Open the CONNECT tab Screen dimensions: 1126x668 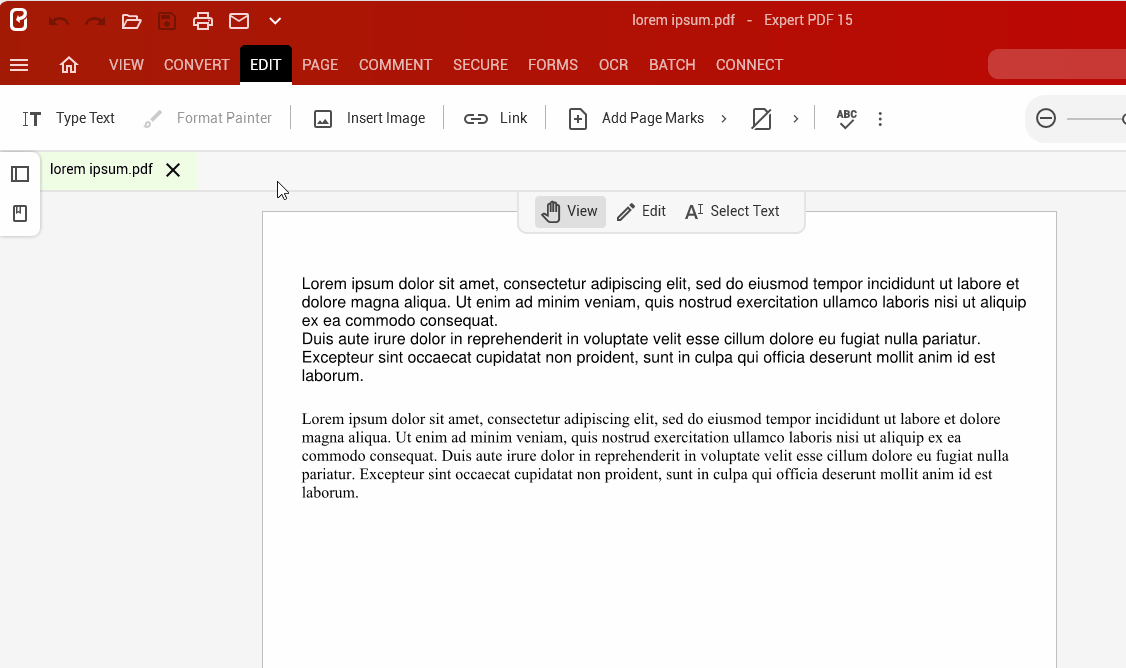click(x=750, y=65)
